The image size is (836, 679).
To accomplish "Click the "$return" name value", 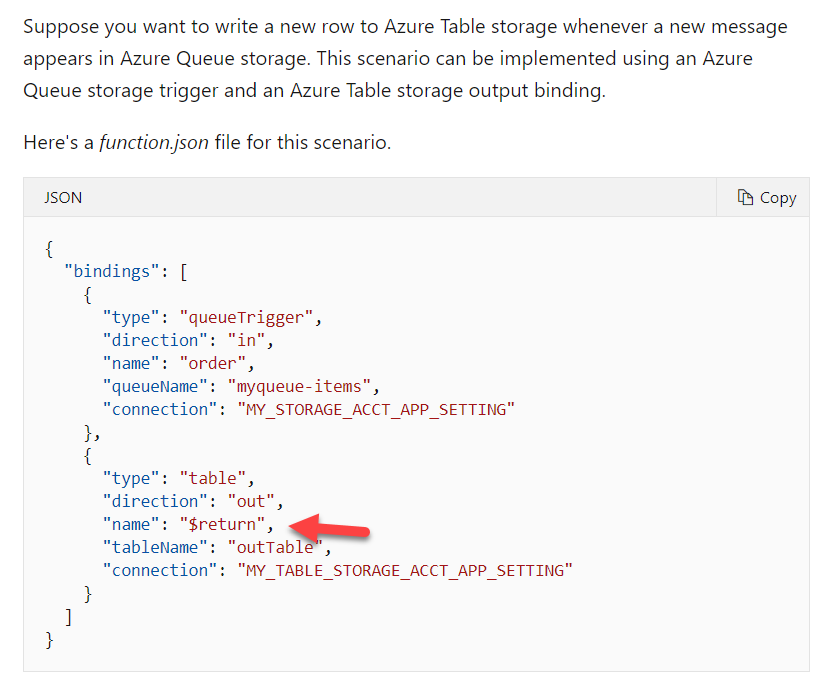I will point(222,524).
